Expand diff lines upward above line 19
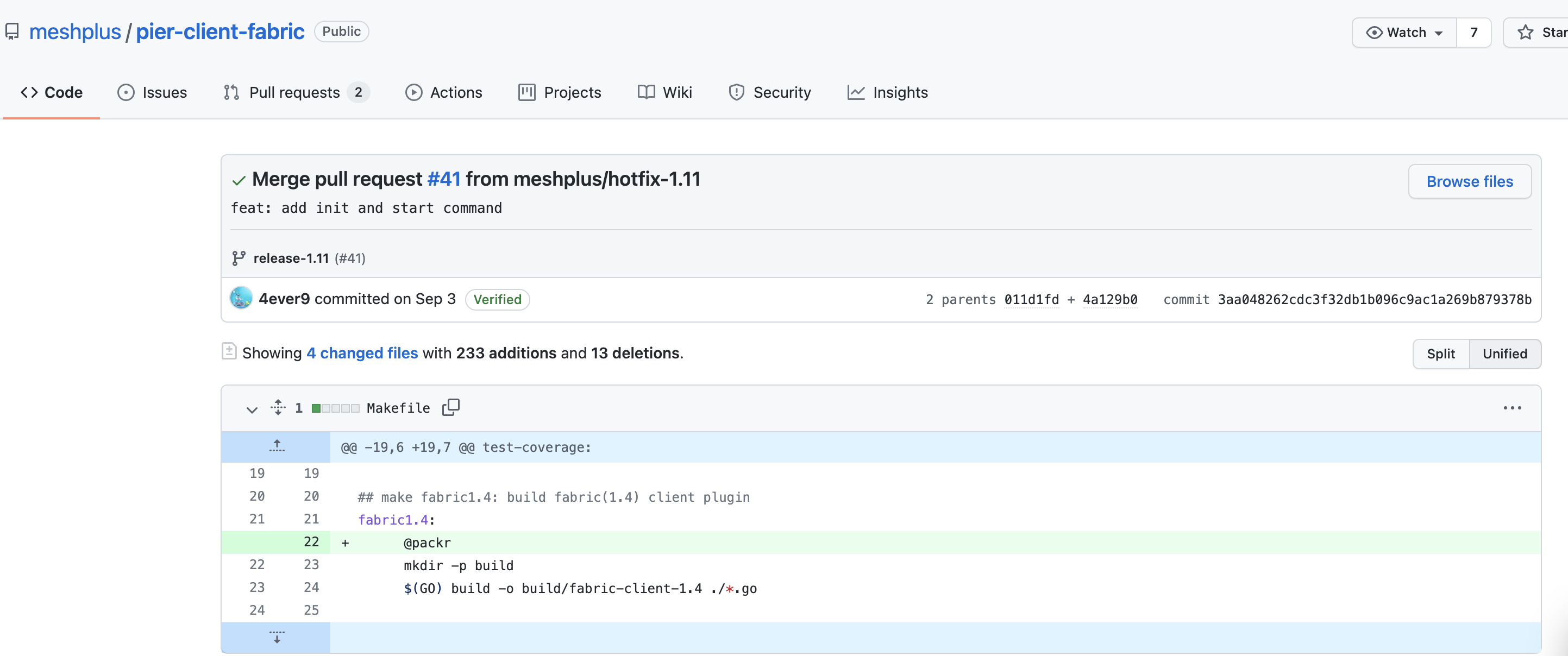The width and height of the screenshot is (1568, 656). (277, 447)
